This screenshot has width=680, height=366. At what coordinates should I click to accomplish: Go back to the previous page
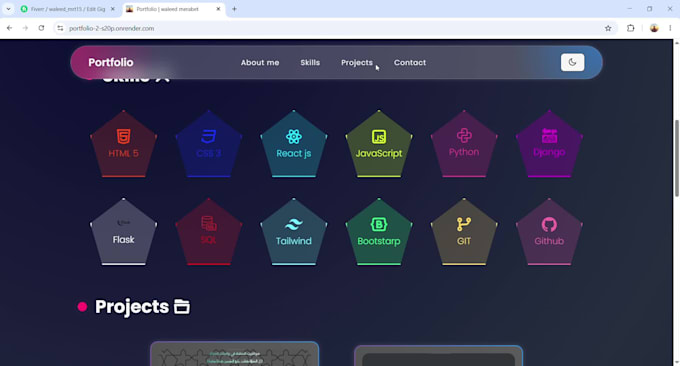[10, 28]
